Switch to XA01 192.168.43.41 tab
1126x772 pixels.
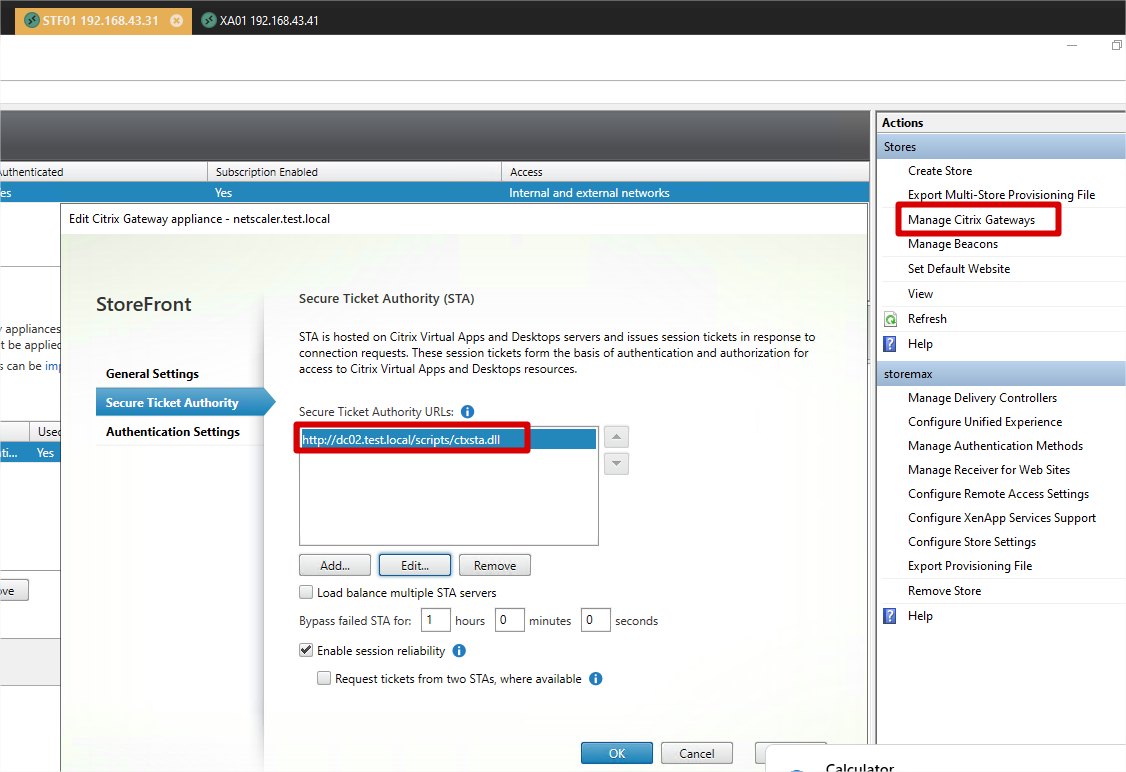259,21
